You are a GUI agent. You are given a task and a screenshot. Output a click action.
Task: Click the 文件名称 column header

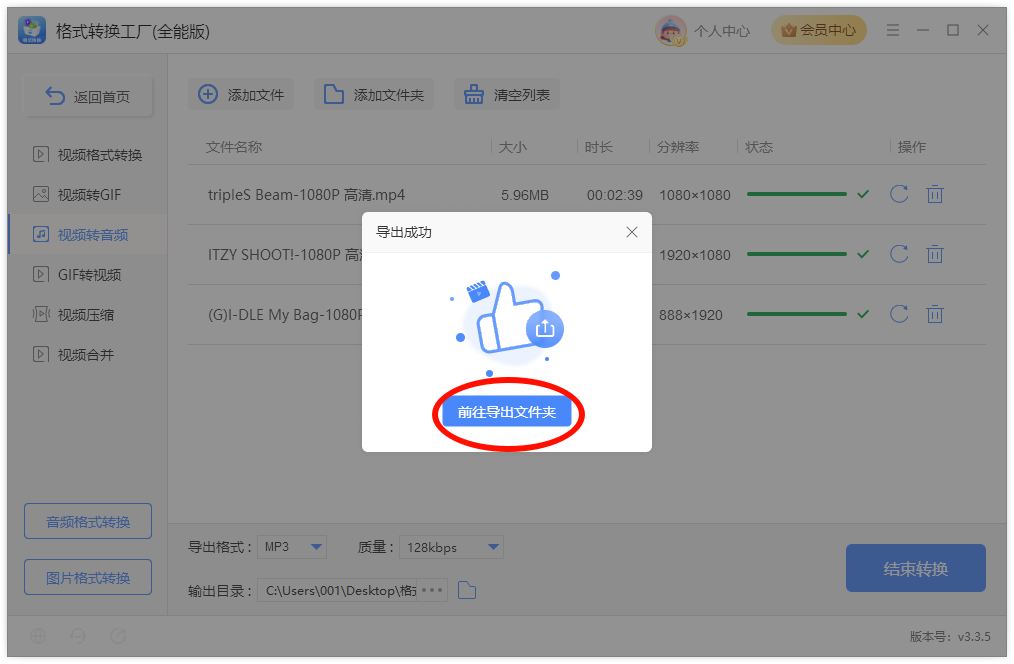[x=234, y=147]
